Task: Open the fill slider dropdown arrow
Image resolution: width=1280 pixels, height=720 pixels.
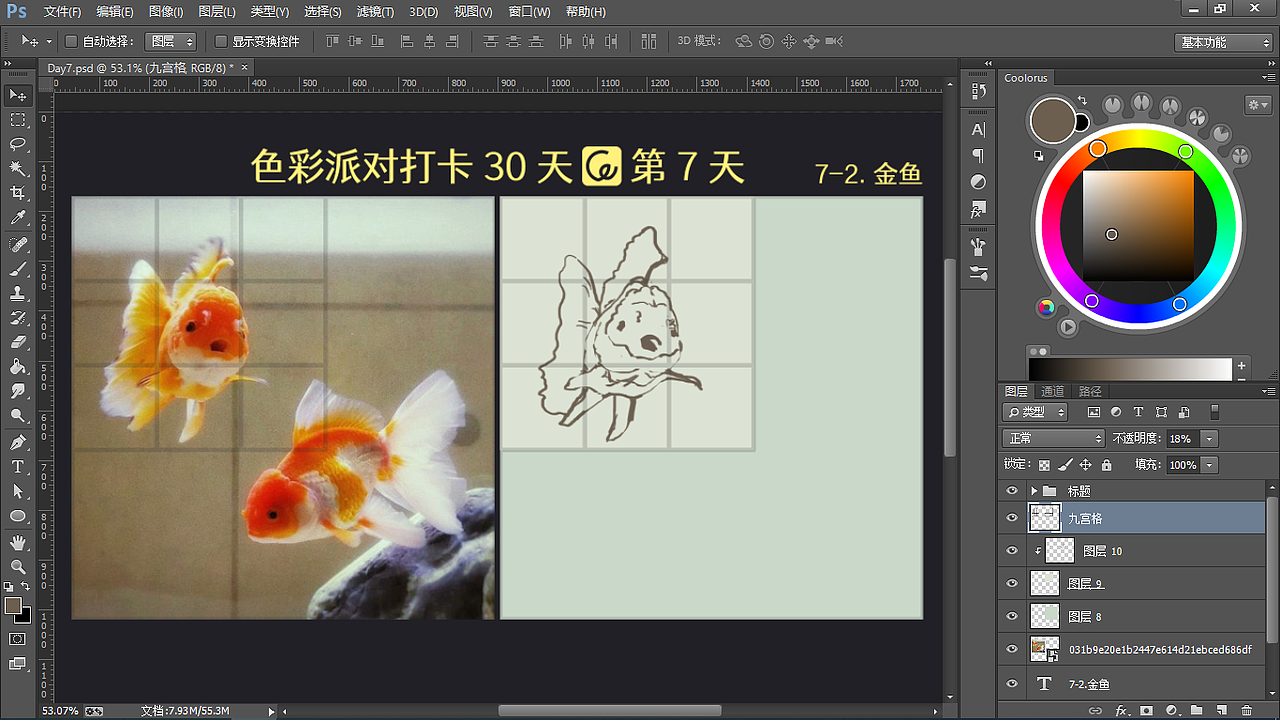Action: click(1210, 465)
